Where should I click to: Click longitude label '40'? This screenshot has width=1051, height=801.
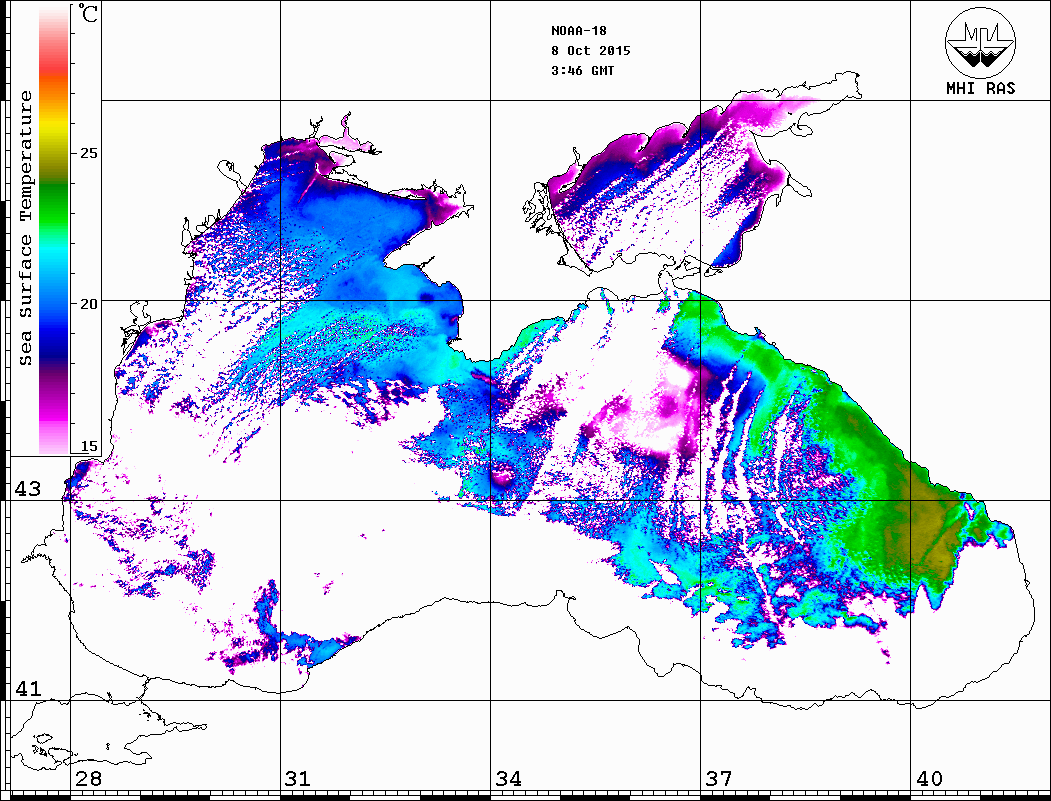(929, 779)
